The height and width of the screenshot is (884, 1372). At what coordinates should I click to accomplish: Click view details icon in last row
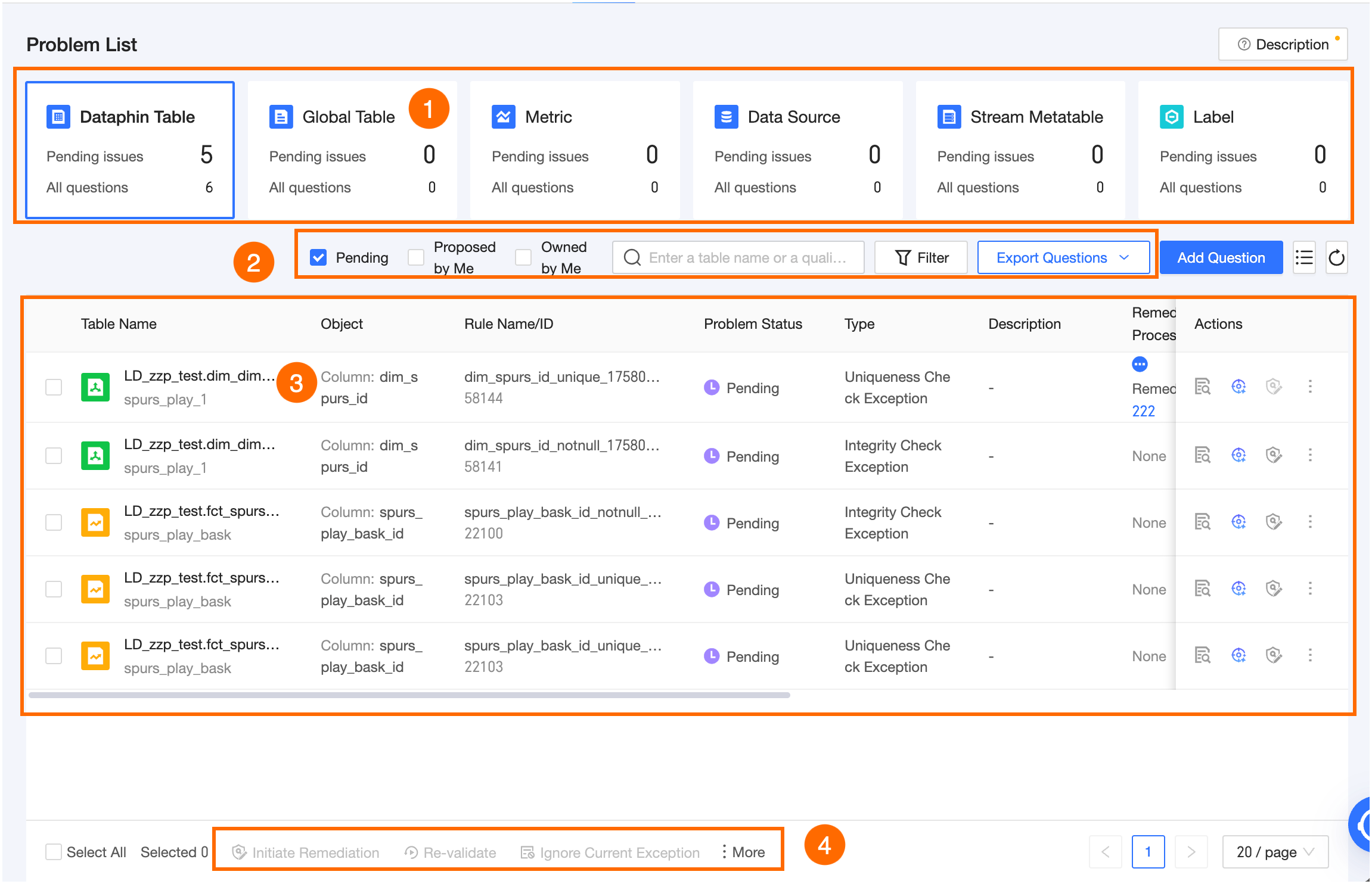pos(1203,656)
